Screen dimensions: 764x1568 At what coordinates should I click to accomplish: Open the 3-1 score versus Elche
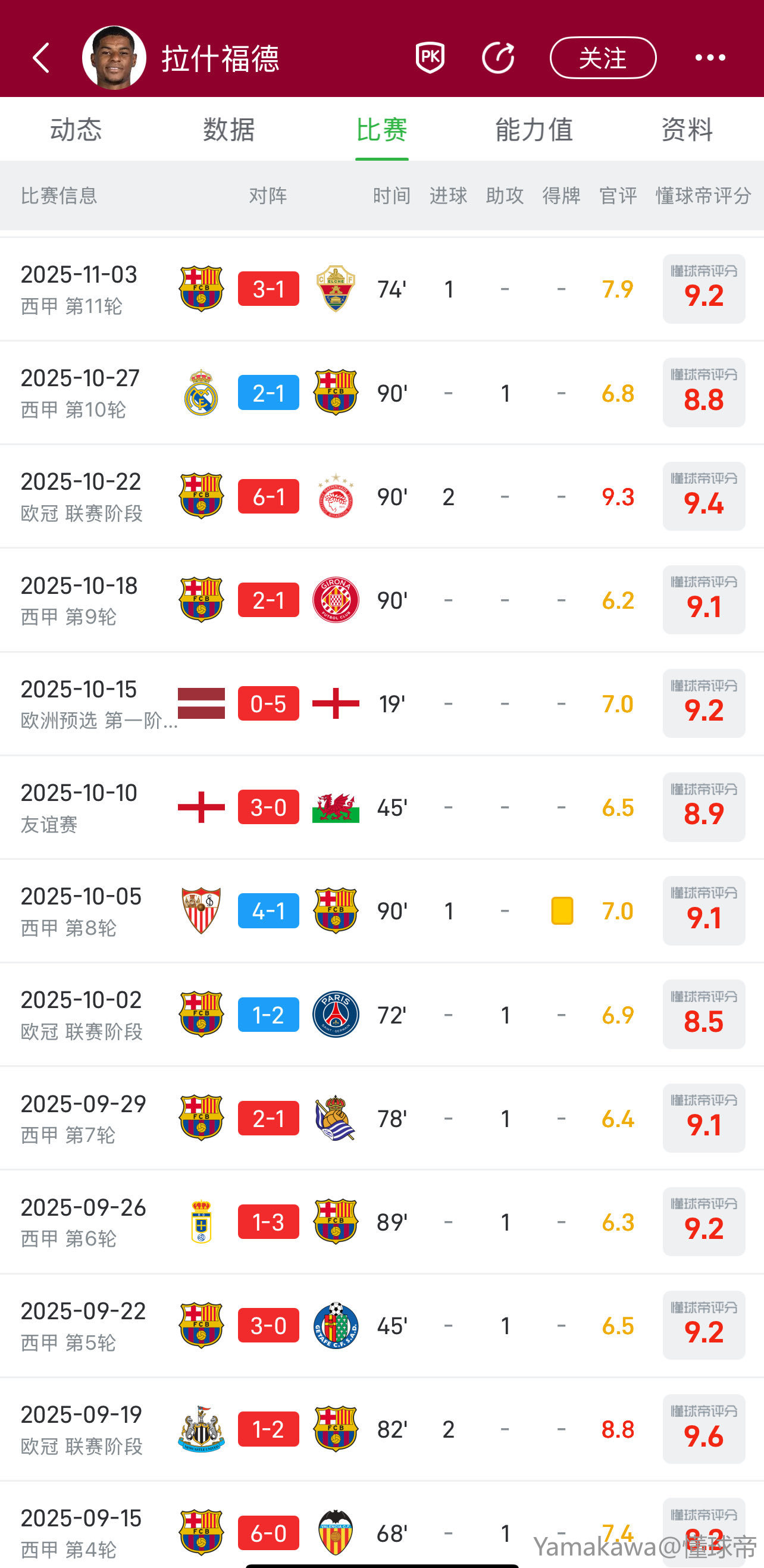(268, 289)
